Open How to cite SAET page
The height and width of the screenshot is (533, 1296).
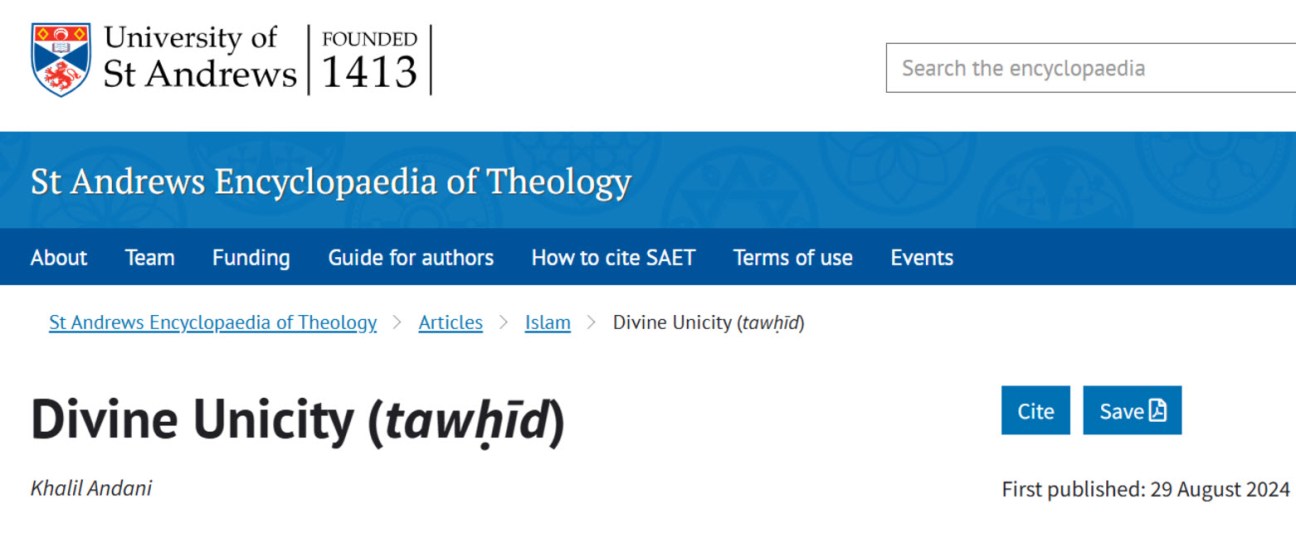point(613,257)
